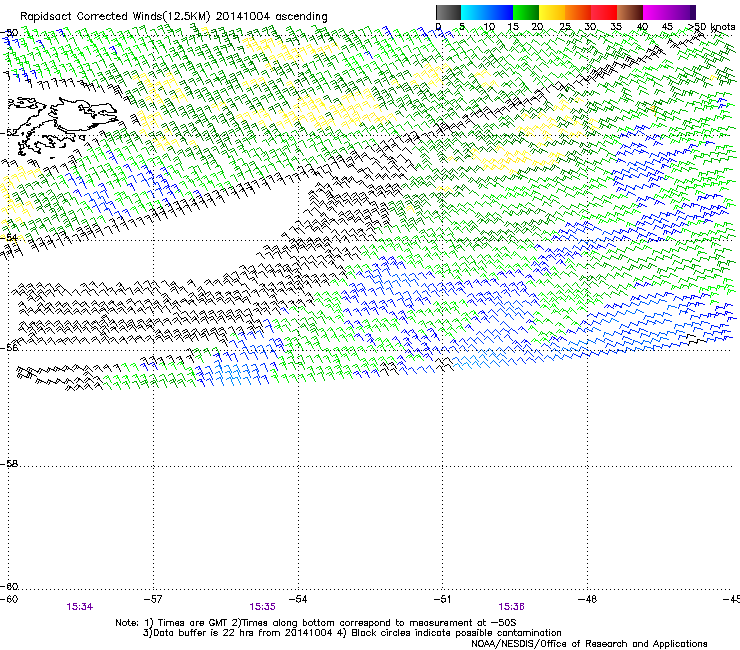Click longitude label '-54'

point(298,599)
